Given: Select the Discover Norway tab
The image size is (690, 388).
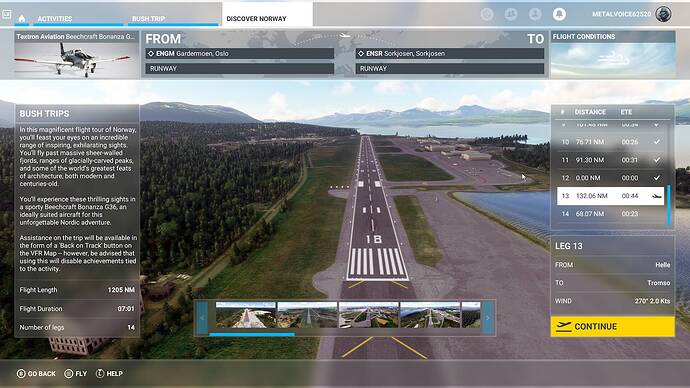Looking at the screenshot, I should point(267,15).
